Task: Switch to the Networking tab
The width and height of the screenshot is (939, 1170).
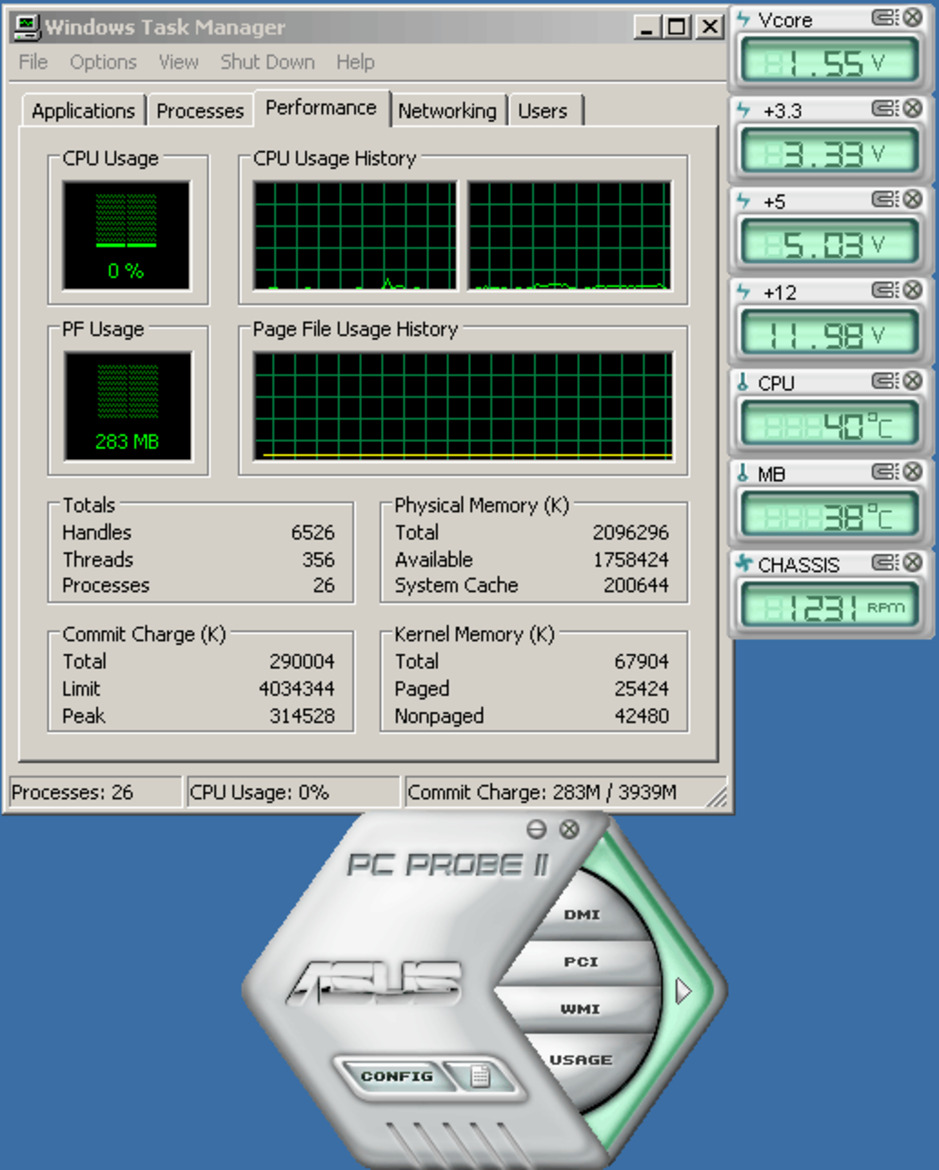Action: (447, 111)
